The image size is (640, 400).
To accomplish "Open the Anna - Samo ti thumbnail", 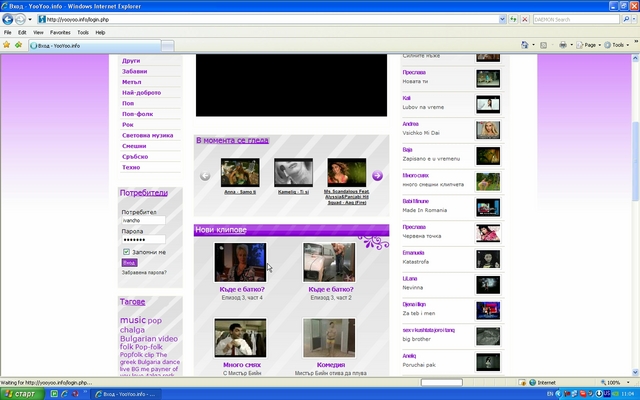I will click(x=240, y=173).
